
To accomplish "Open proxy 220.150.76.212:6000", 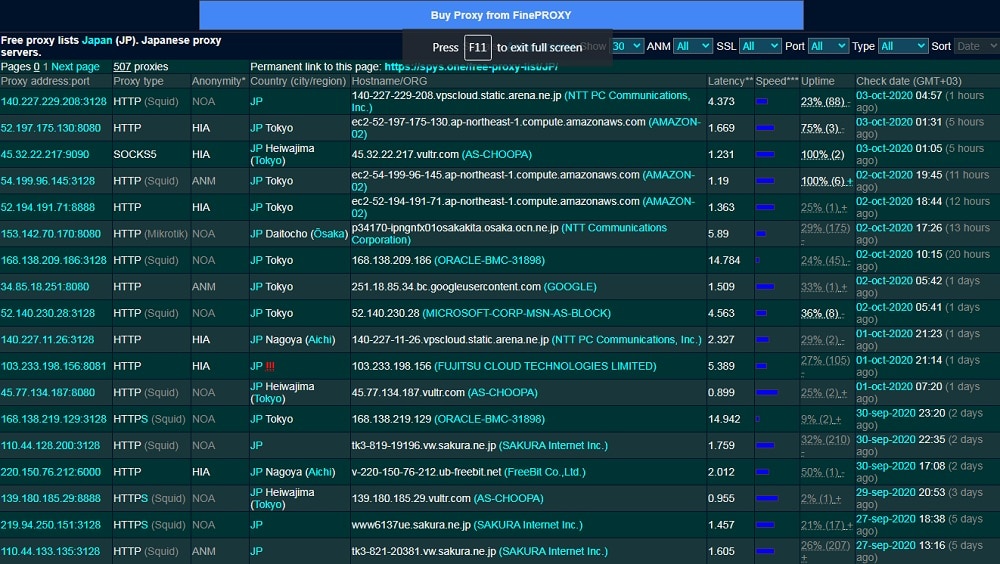I will [50, 472].
